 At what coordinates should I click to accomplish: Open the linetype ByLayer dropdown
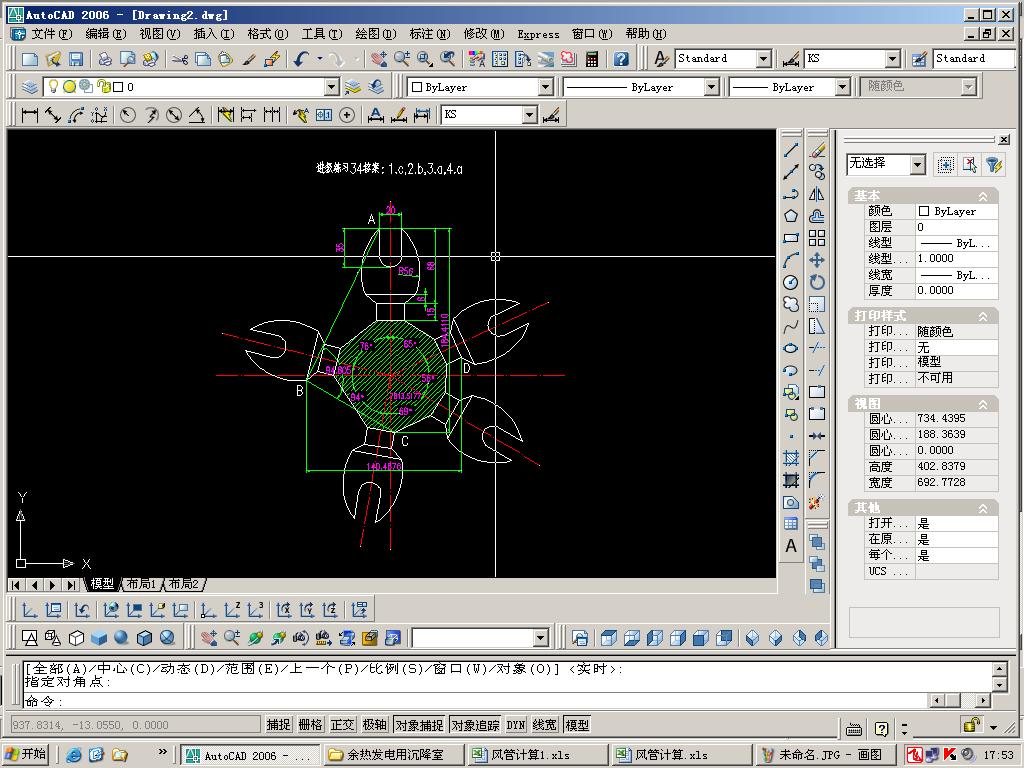(711, 87)
